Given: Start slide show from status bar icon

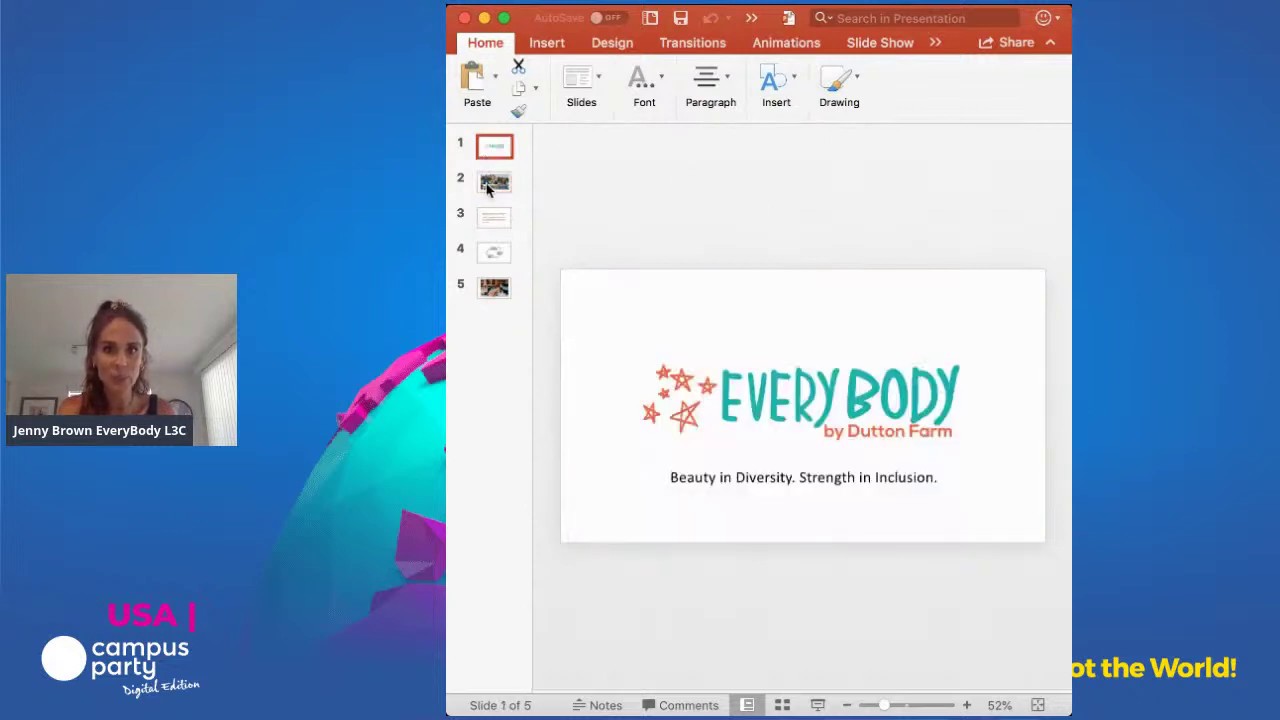Looking at the screenshot, I should (817, 705).
